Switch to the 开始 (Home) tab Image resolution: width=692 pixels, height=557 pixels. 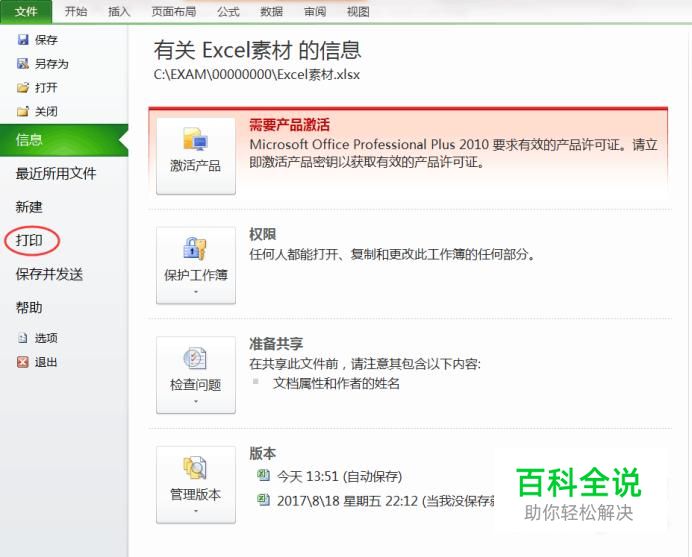pos(76,11)
